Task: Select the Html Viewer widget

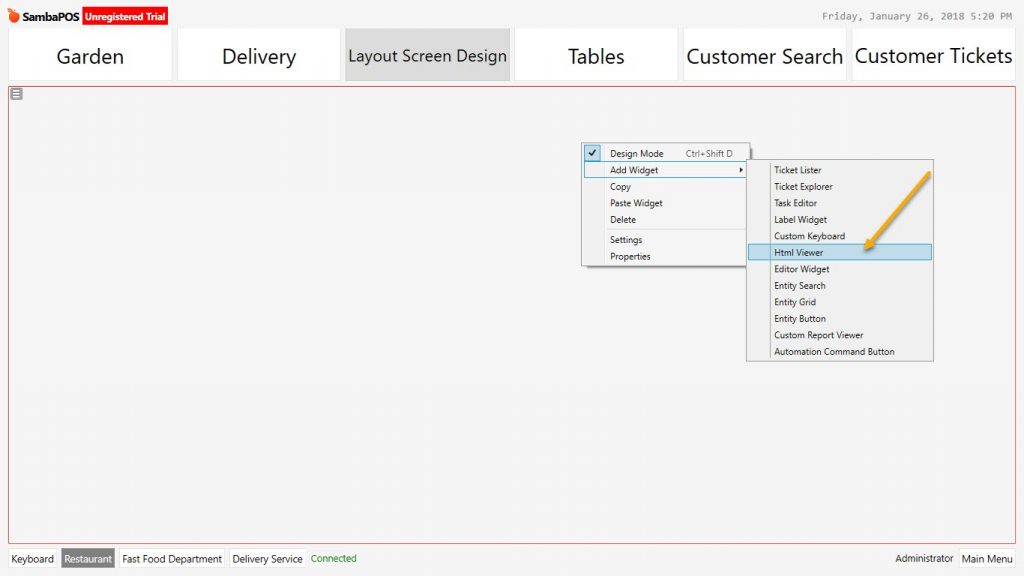Action: 840,252
